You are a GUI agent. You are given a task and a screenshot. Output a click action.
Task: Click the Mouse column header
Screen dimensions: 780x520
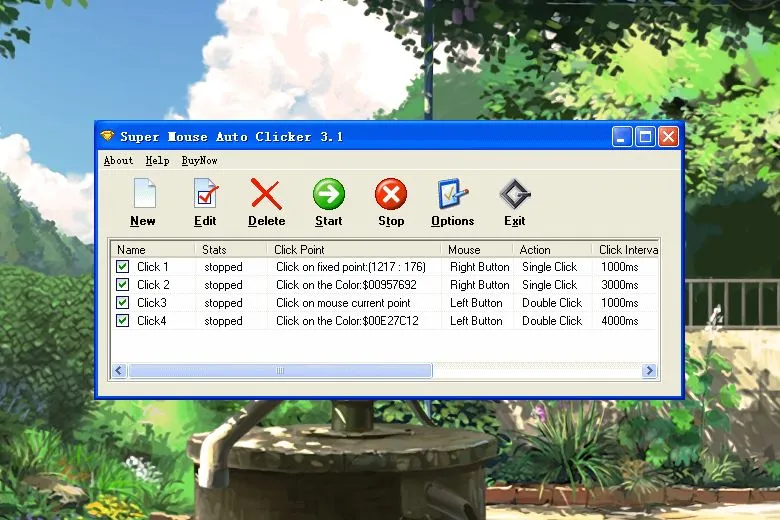pyautogui.click(x=477, y=249)
